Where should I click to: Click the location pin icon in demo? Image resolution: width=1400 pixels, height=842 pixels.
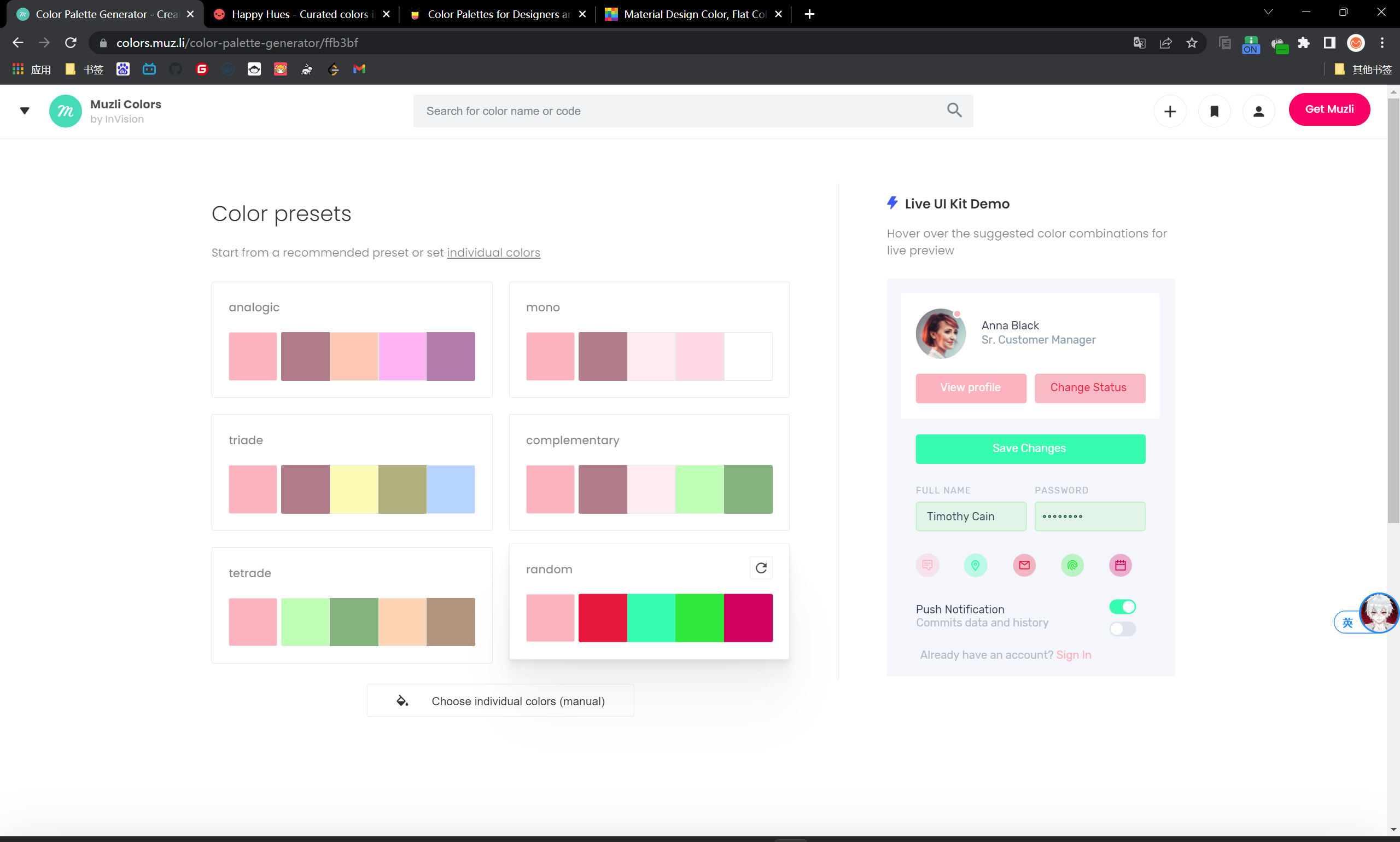[x=975, y=565]
